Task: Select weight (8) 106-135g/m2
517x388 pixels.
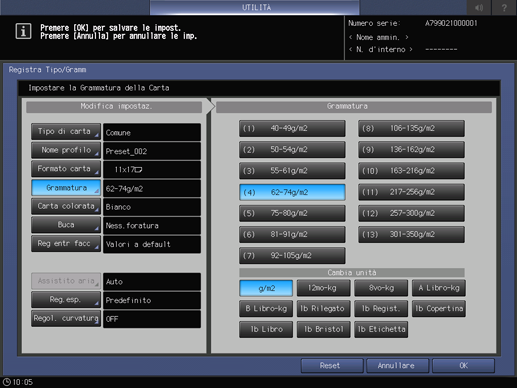Action: pyautogui.click(x=411, y=128)
